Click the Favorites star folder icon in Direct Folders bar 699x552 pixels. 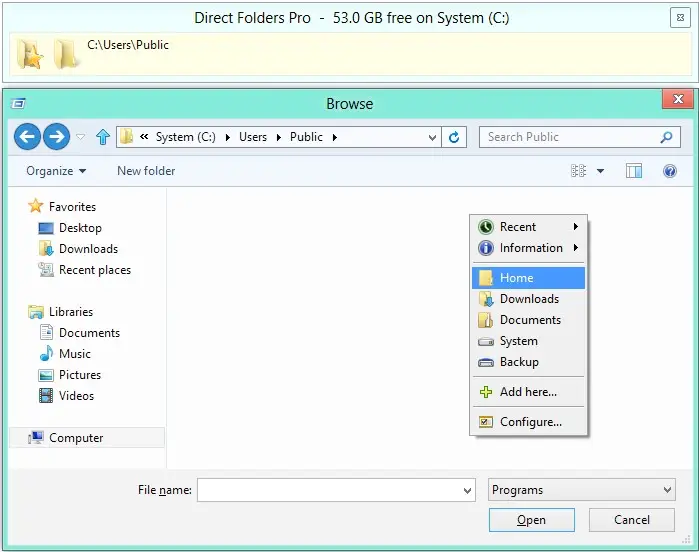click(30, 54)
